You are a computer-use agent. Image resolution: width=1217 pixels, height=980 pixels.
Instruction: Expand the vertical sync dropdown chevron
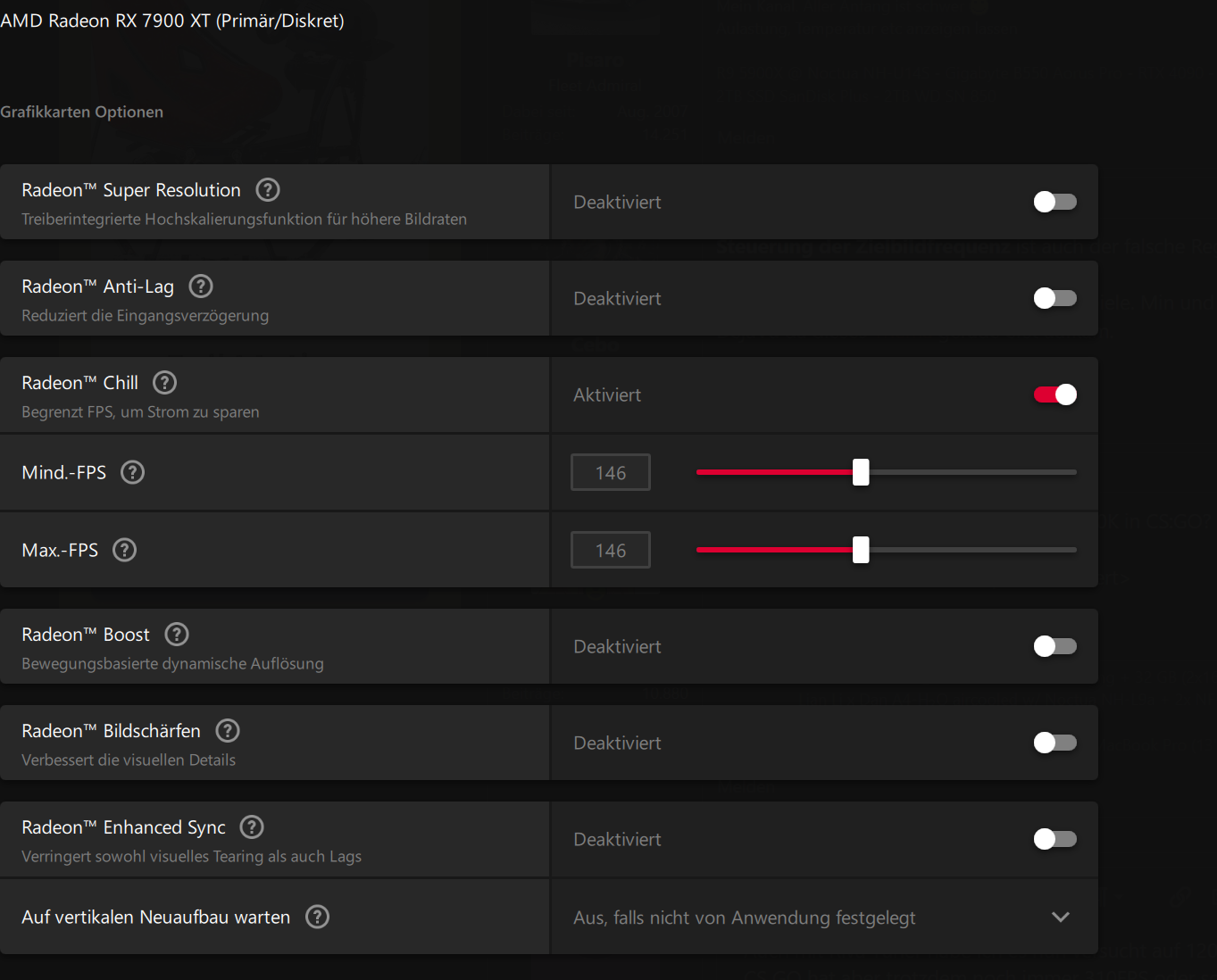pos(1060,918)
